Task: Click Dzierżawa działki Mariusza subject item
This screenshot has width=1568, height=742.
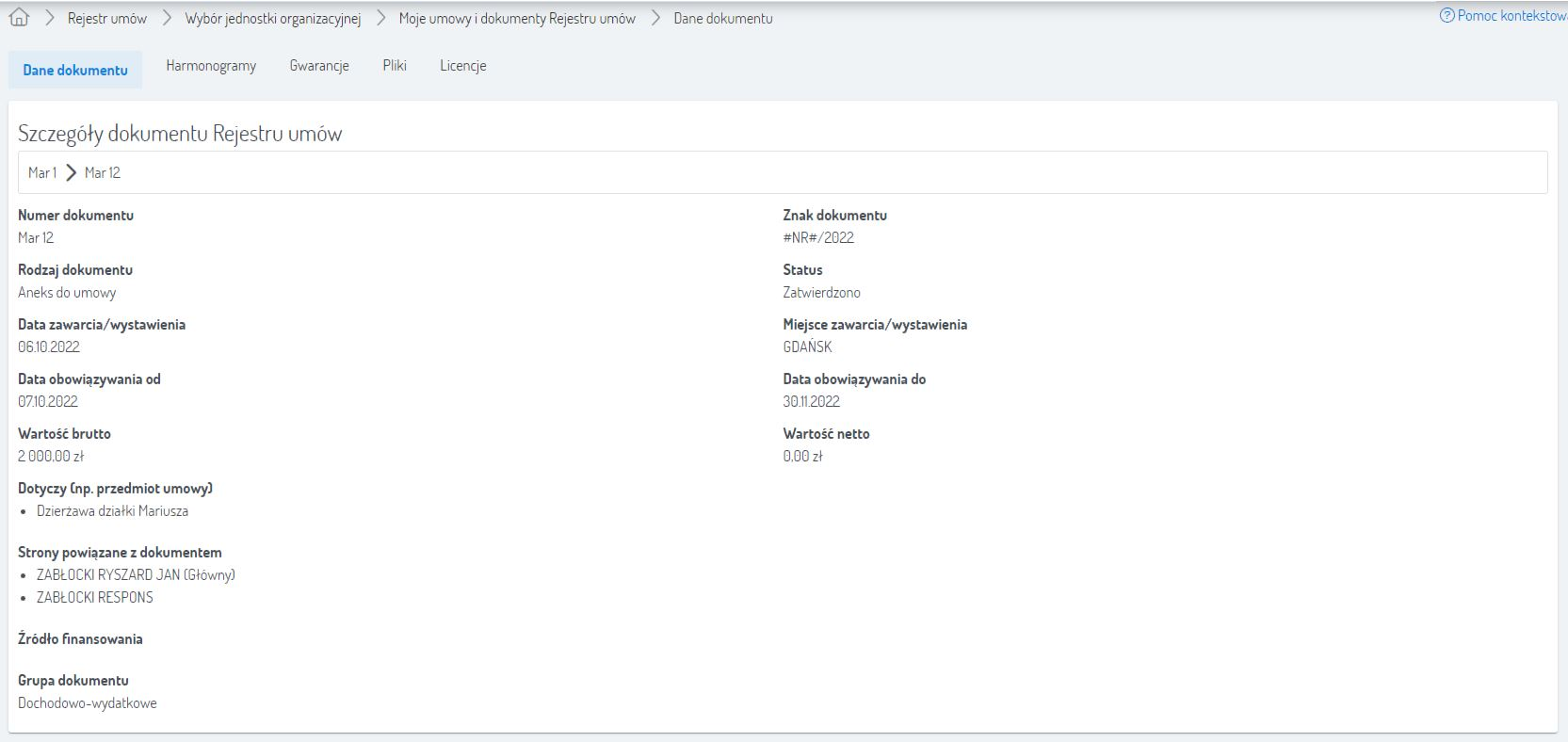Action: pos(112,511)
